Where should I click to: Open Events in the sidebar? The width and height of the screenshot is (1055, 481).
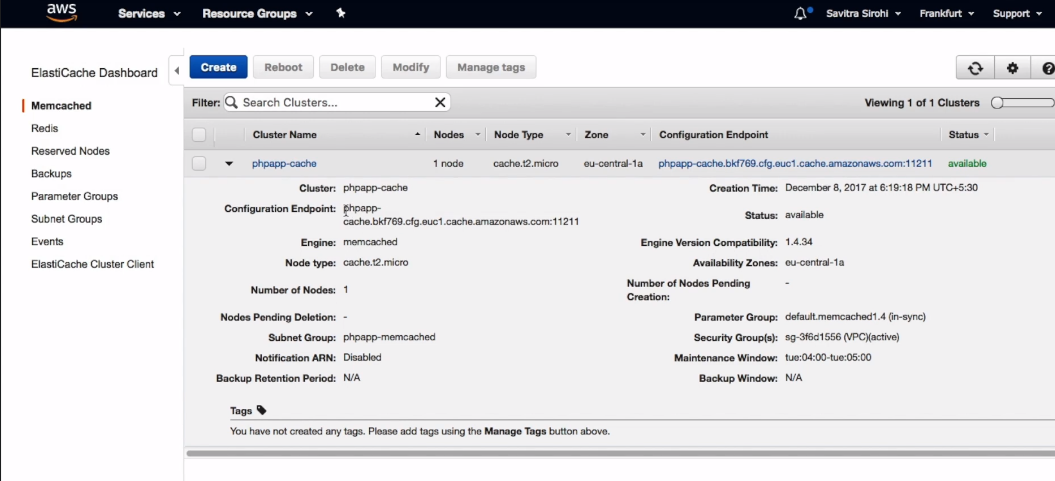click(47, 242)
